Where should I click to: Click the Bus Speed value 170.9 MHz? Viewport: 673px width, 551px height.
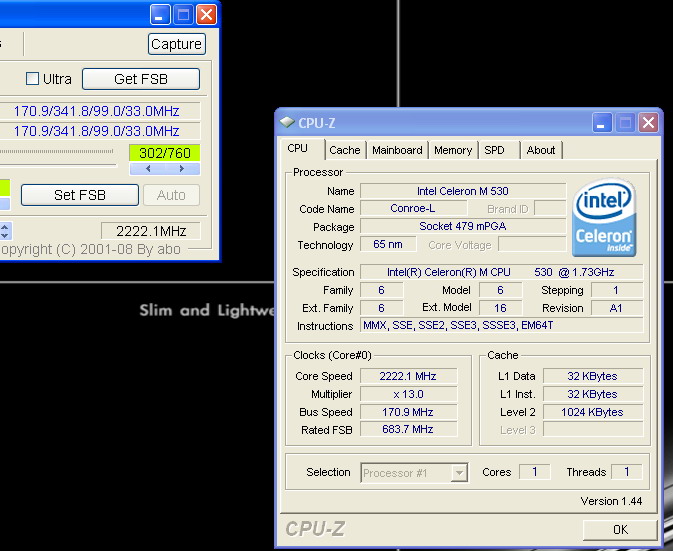(408, 412)
